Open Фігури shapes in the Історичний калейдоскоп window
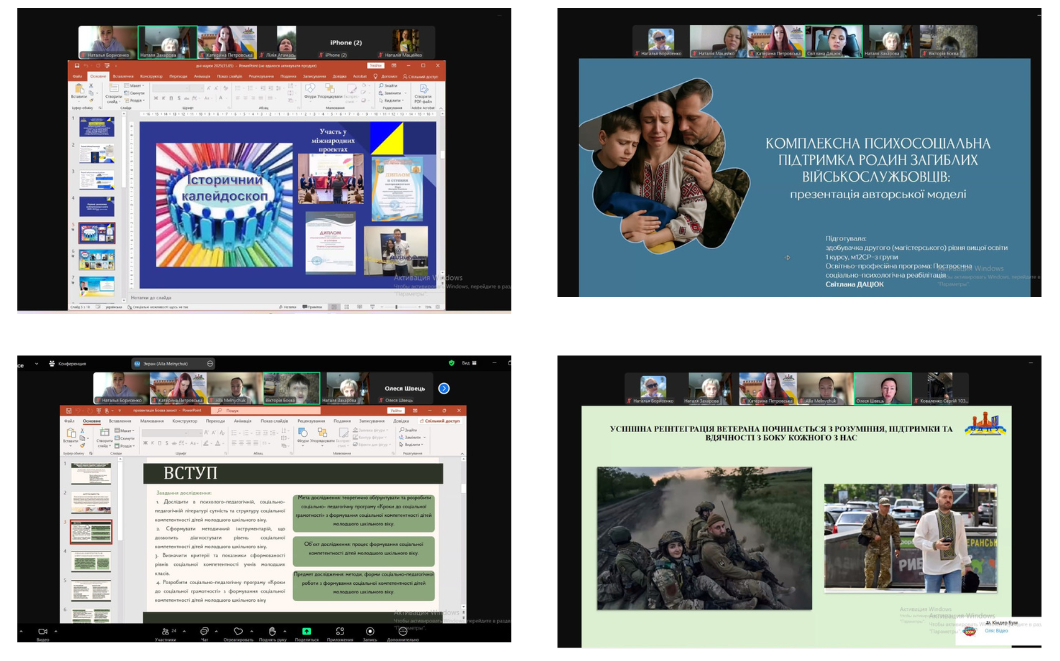The height and width of the screenshot is (661, 1060). pos(310,91)
